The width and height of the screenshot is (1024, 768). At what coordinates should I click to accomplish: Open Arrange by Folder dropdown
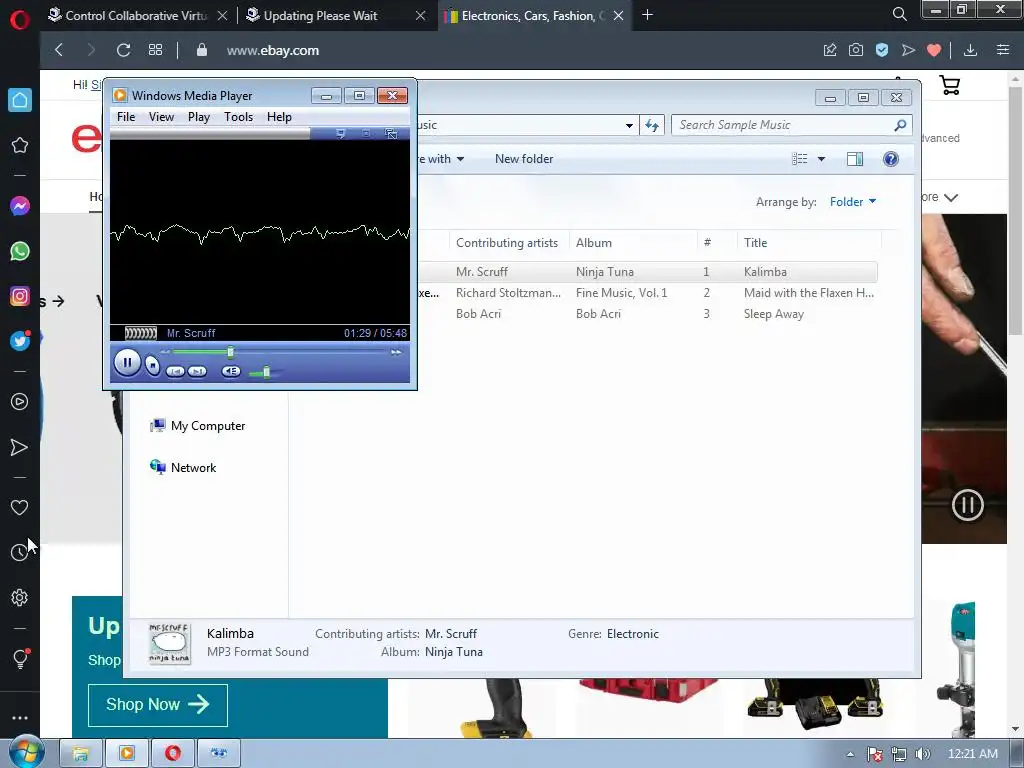[x=853, y=202]
